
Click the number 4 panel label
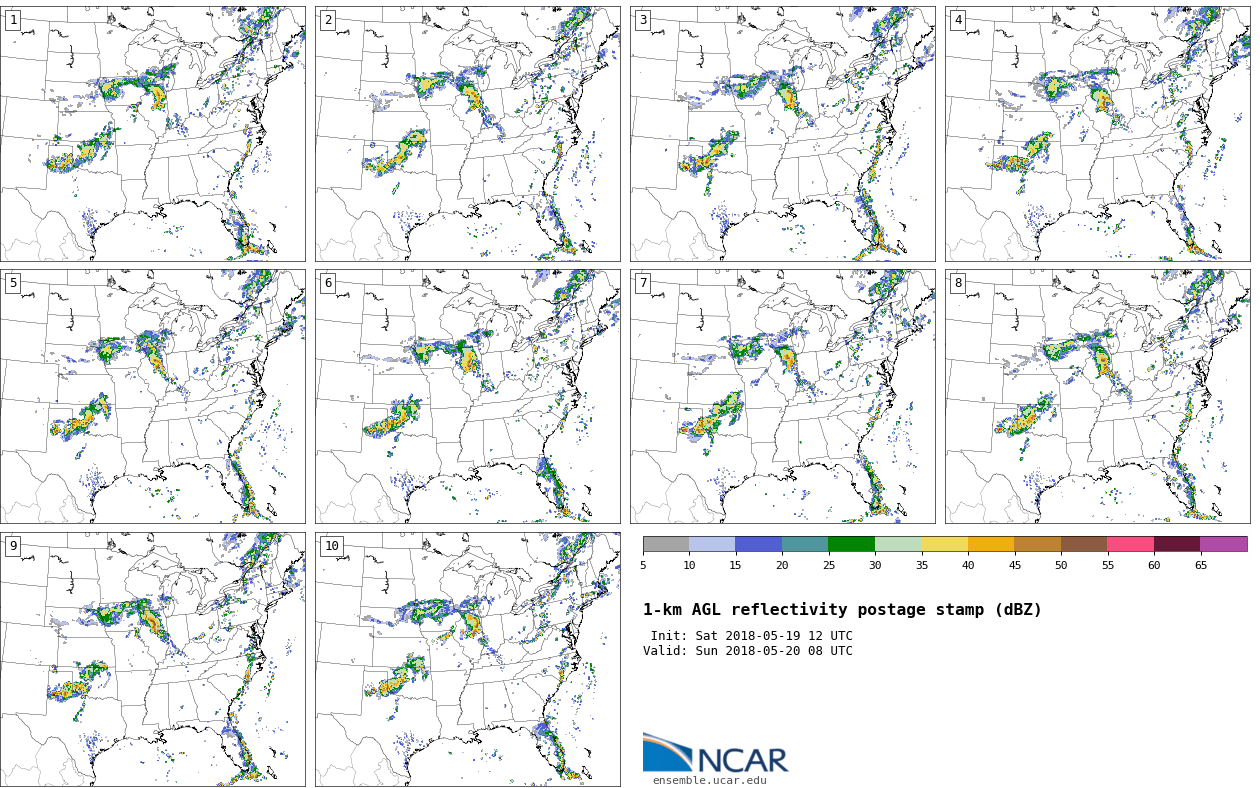click(x=958, y=20)
